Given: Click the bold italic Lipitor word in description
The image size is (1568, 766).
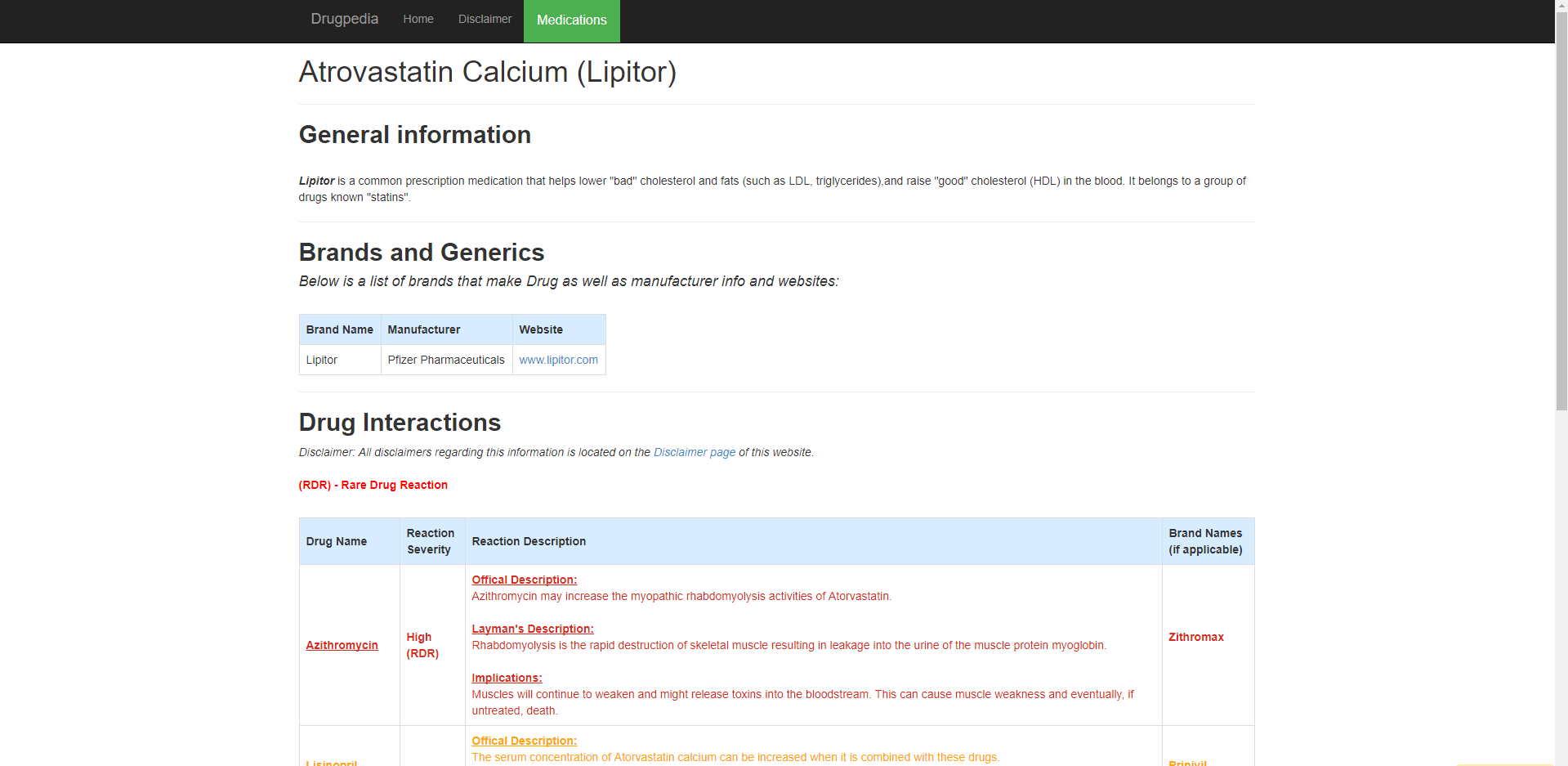Looking at the screenshot, I should pos(316,181).
